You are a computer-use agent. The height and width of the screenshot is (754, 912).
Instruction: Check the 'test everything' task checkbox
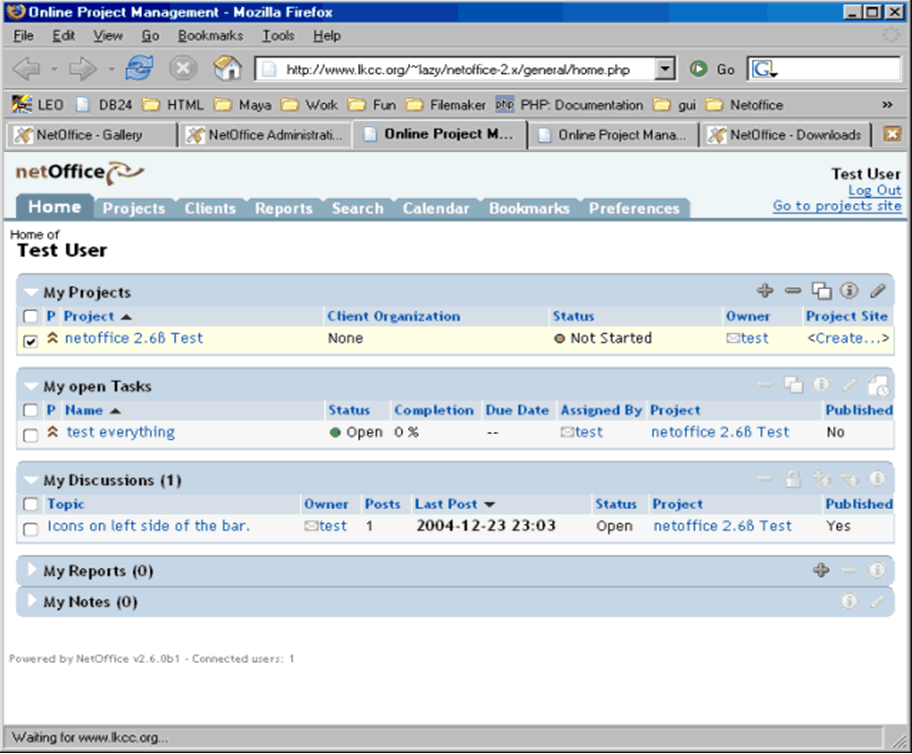point(31,434)
